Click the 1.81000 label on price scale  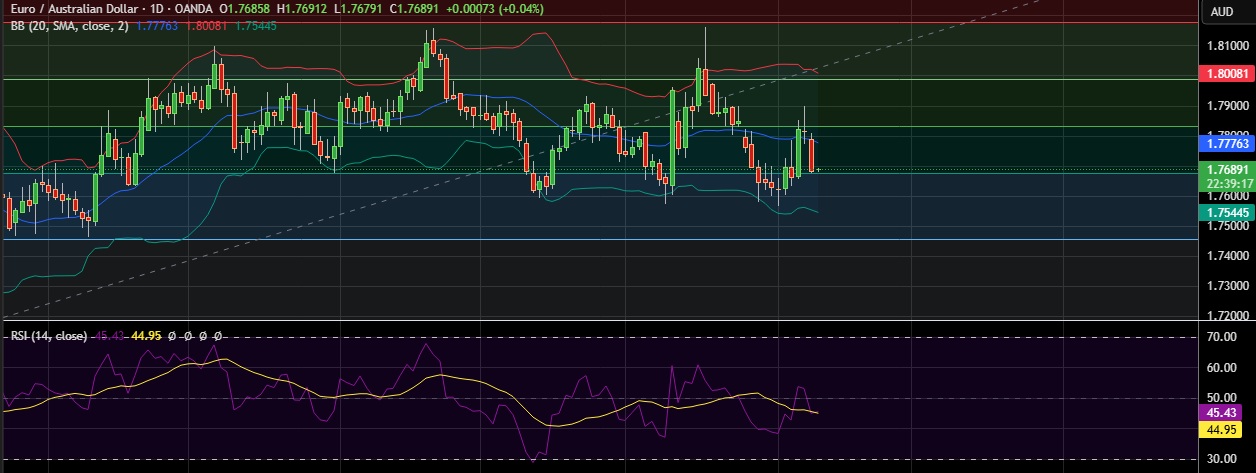(1226, 46)
